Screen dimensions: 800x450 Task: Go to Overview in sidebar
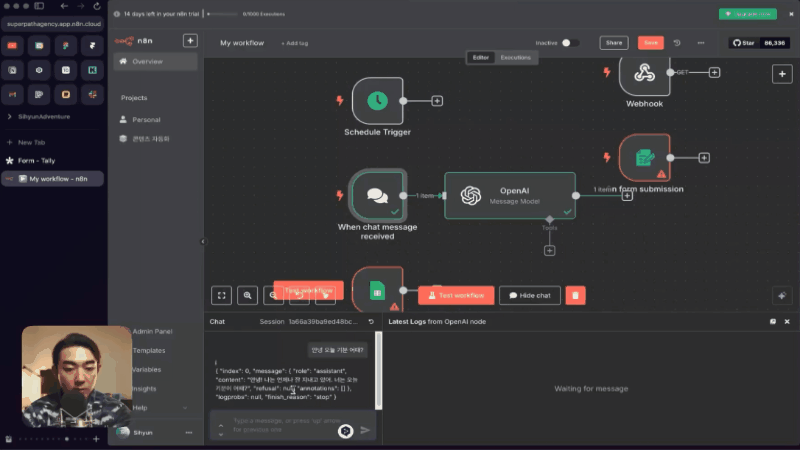click(x=155, y=61)
